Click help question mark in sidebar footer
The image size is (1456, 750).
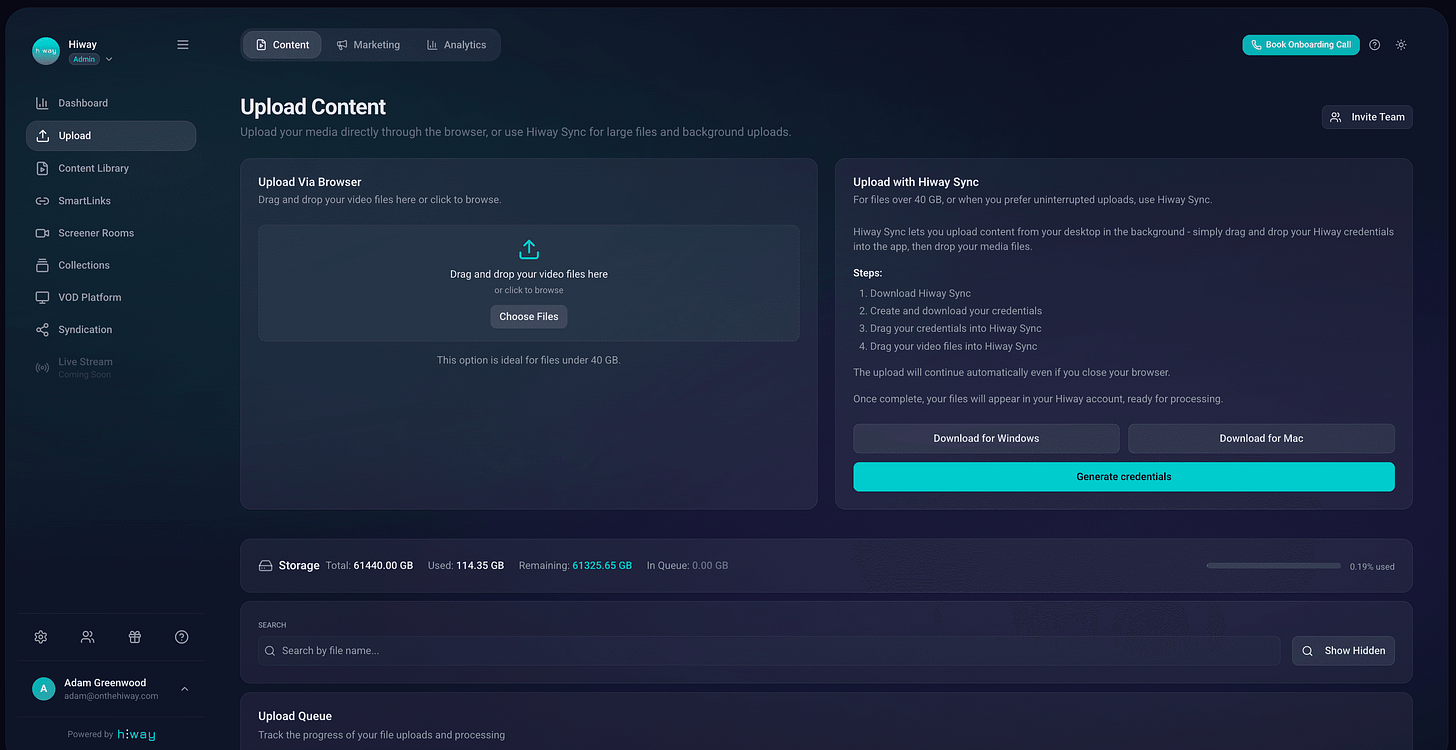pyautogui.click(x=182, y=637)
